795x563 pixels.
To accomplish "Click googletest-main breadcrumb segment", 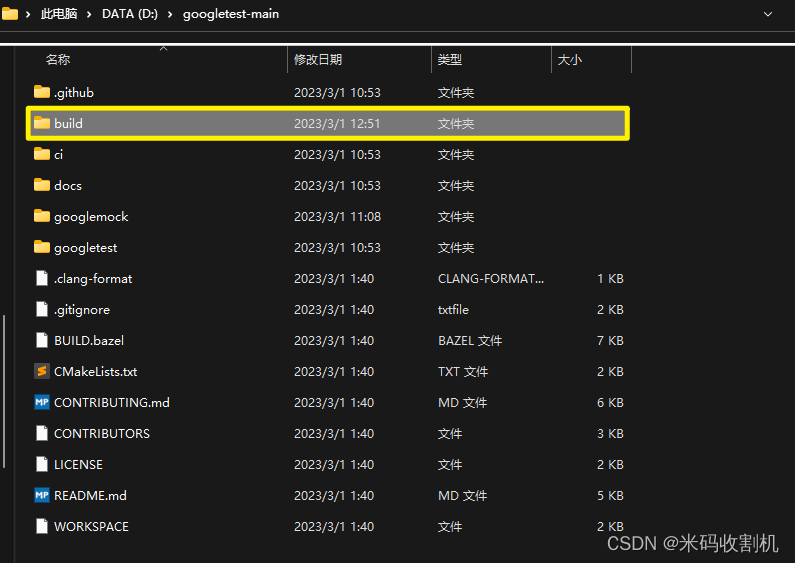I will tap(231, 14).
